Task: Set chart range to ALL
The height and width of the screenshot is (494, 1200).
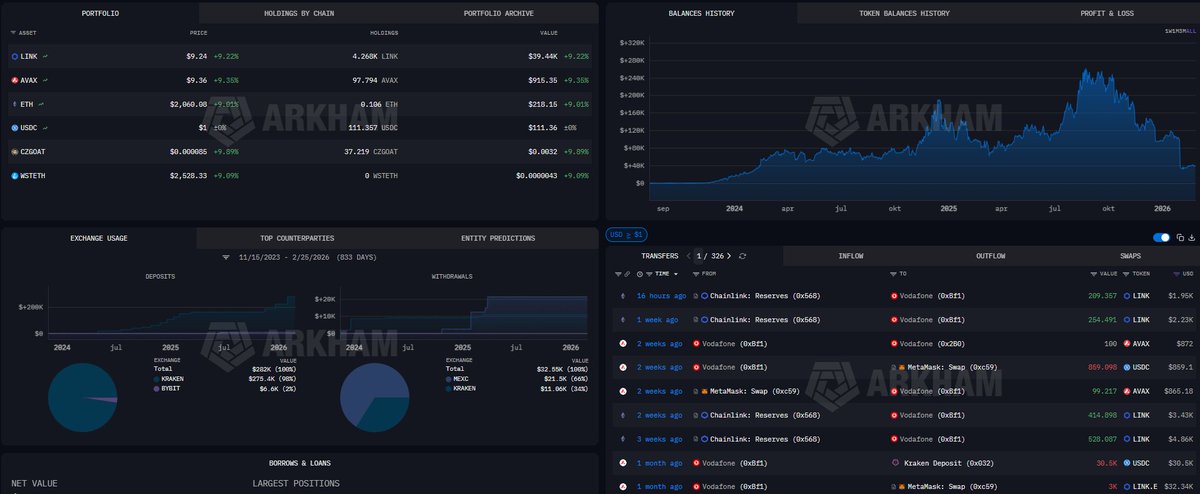Action: 1190,32
